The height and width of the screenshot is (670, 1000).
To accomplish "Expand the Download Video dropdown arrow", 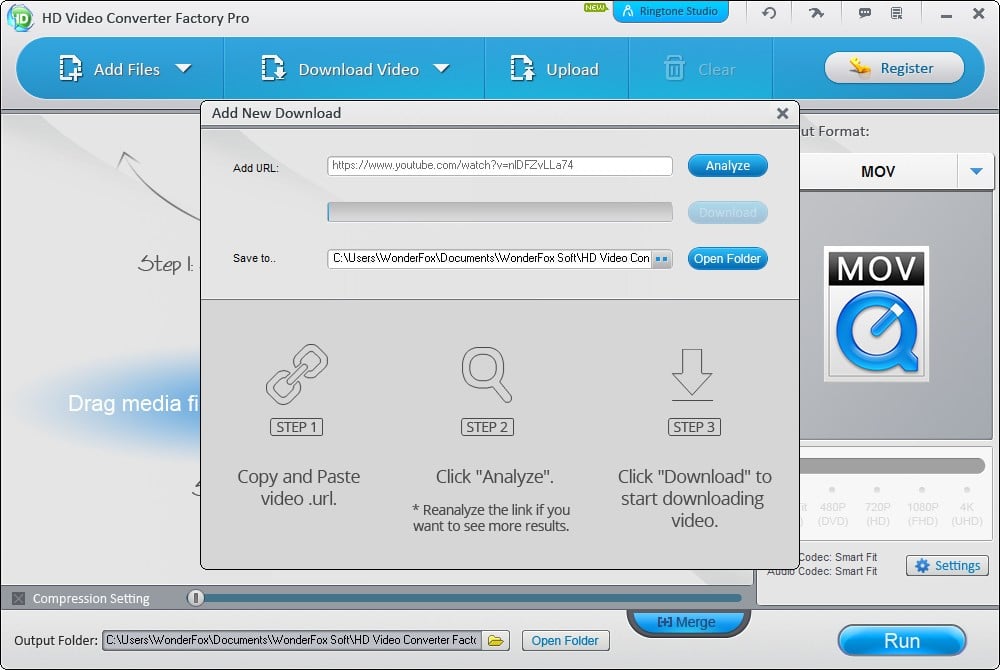I will click(x=441, y=69).
